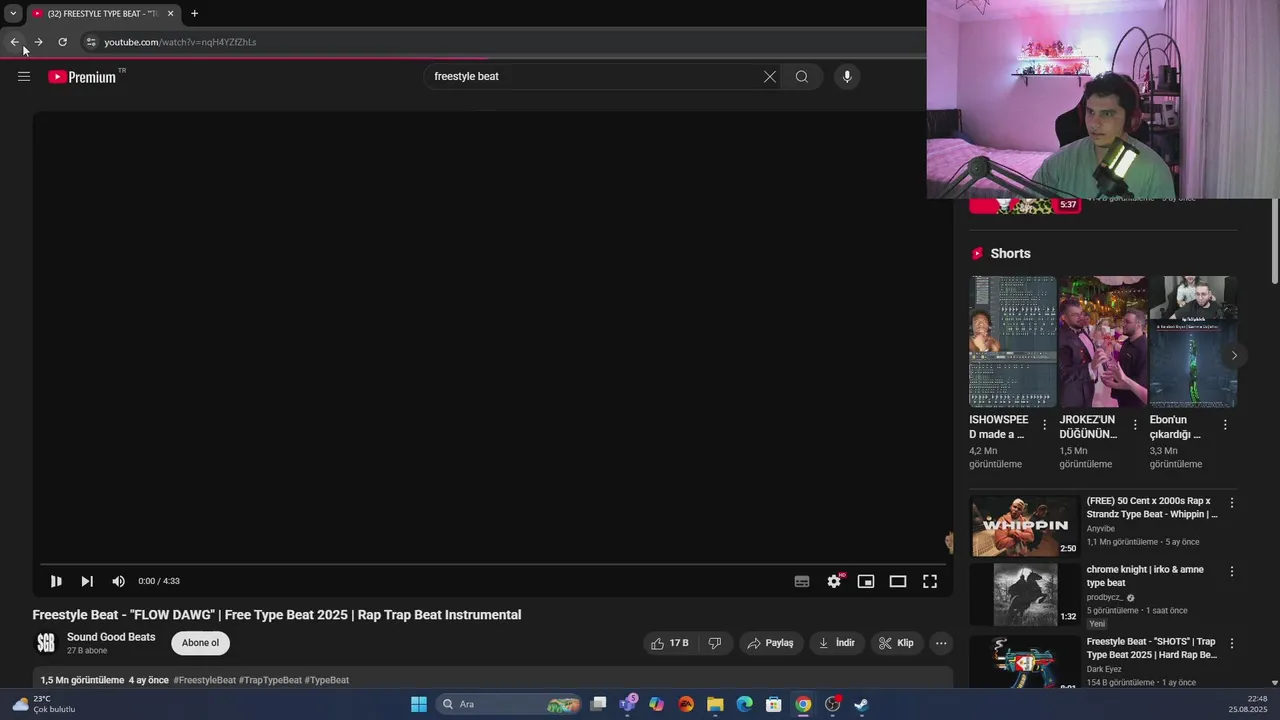Seek on the video progress bar
Screen dimensions: 1280x720
(x=492, y=564)
